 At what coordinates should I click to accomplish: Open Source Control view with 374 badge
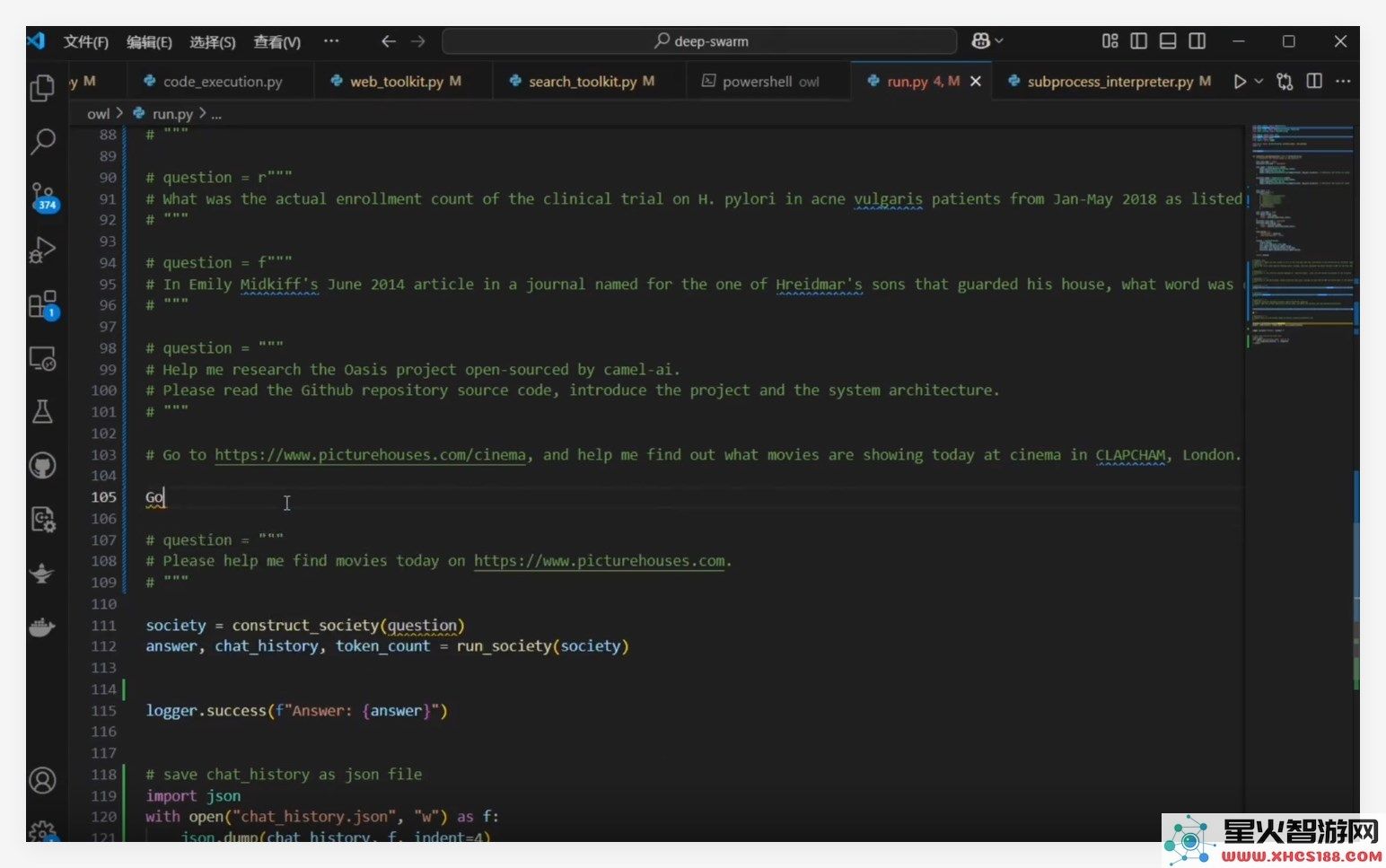(x=43, y=196)
